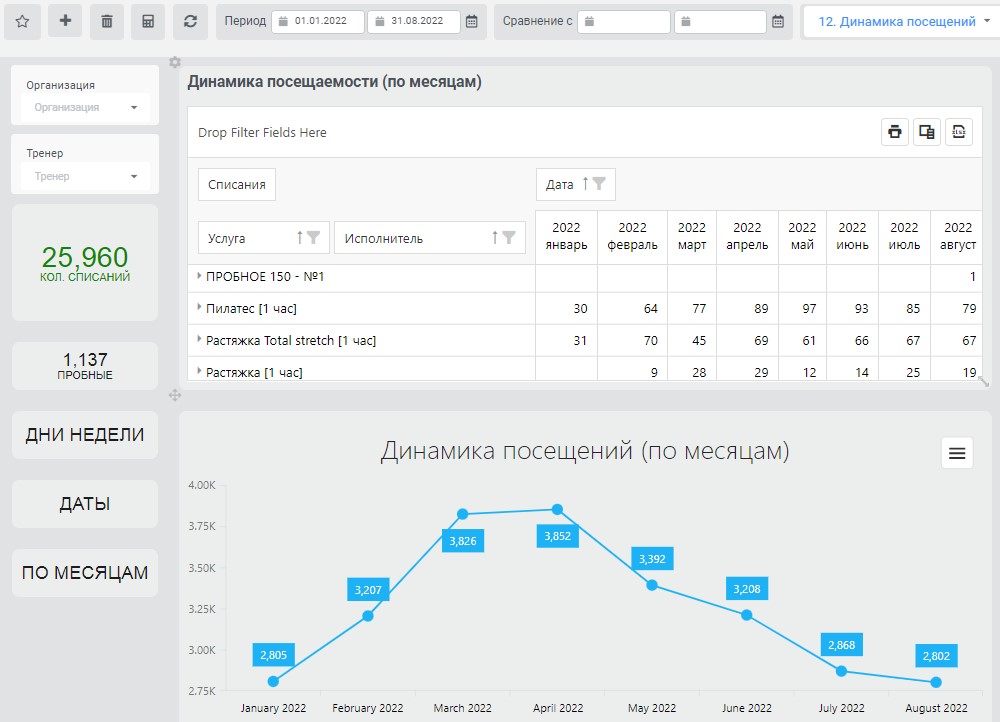
Task: Click the ДАТЫ button
Action: [85, 504]
